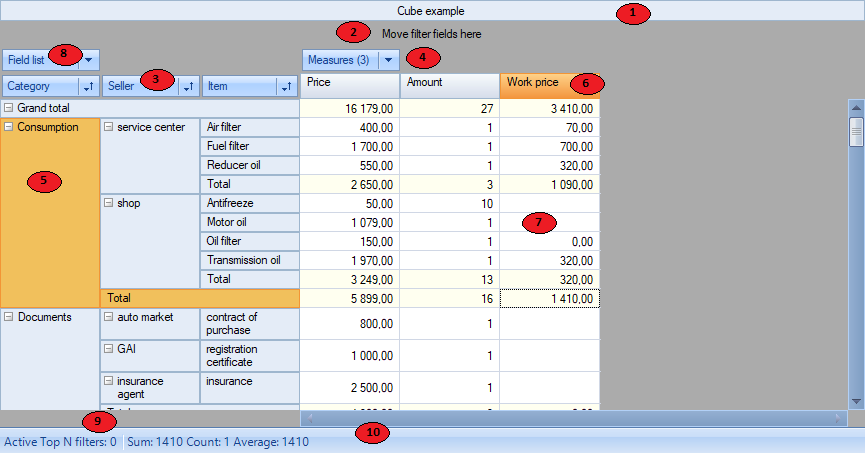The width and height of the screenshot is (865, 453).
Task: Click the horizontal scrollbar left arrow
Action: [x=309, y=418]
